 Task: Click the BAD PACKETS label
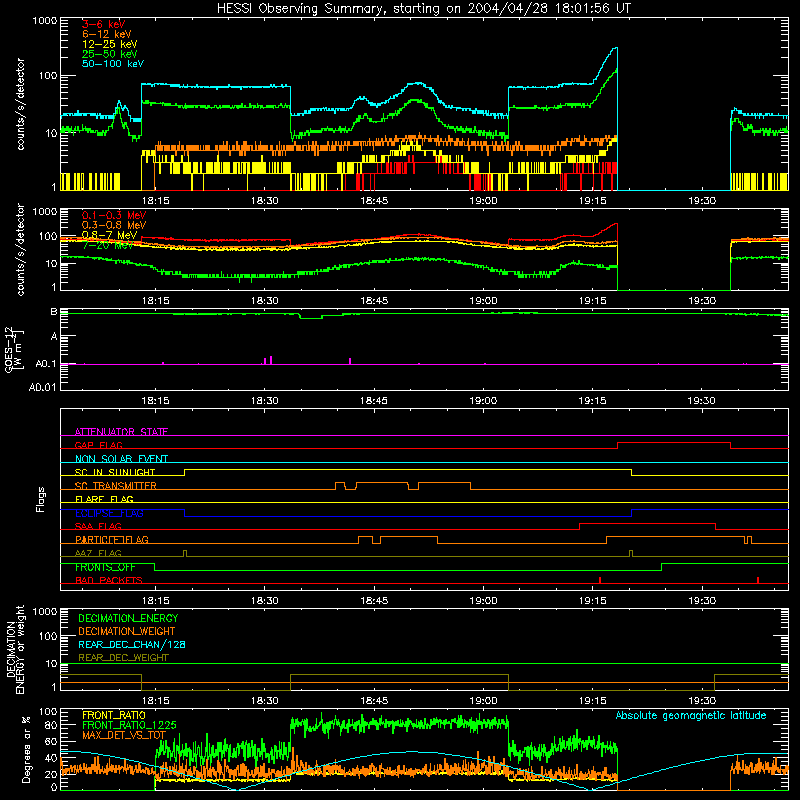[x=109, y=580]
